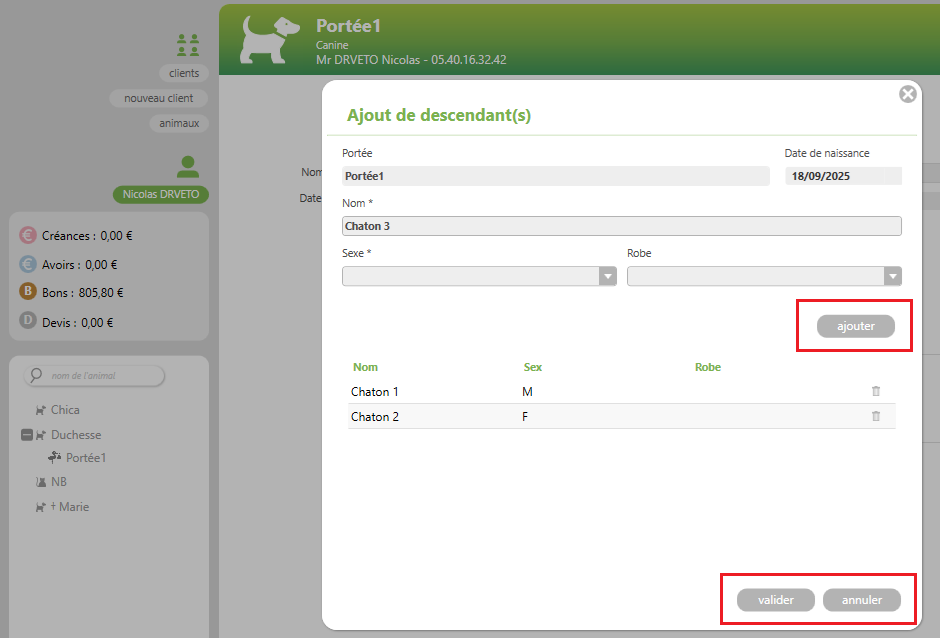Click the green client profile icon
The height and width of the screenshot is (638, 940).
[187, 166]
